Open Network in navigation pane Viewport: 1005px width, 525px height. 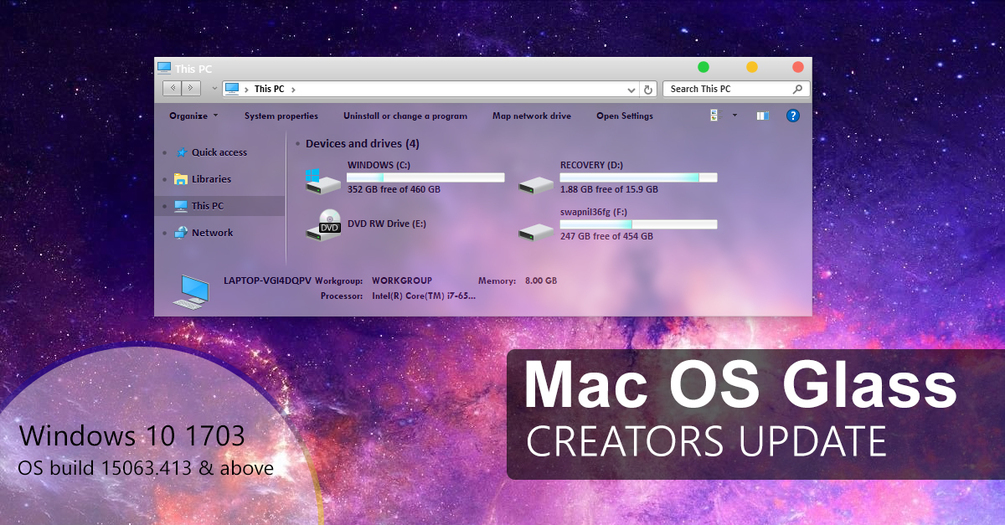[x=212, y=233]
